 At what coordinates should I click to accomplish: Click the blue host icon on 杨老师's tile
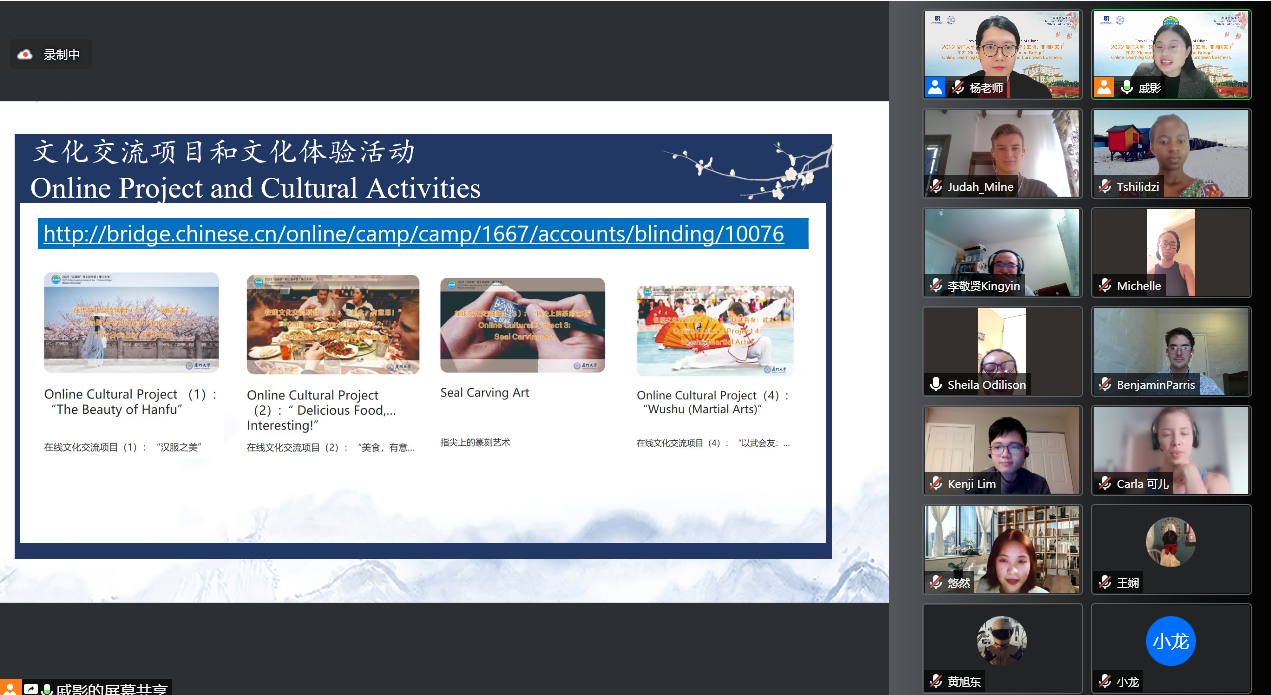[x=935, y=87]
